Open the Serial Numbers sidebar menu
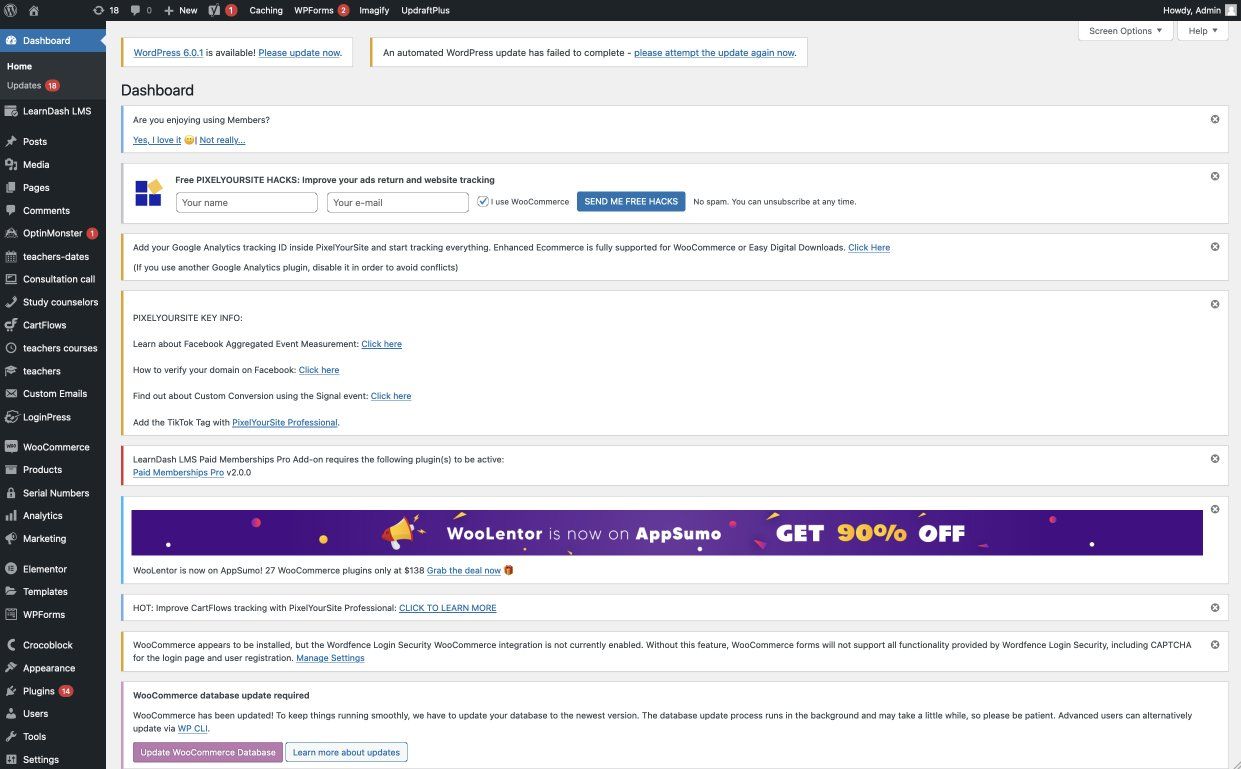 pyautogui.click(x=53, y=493)
